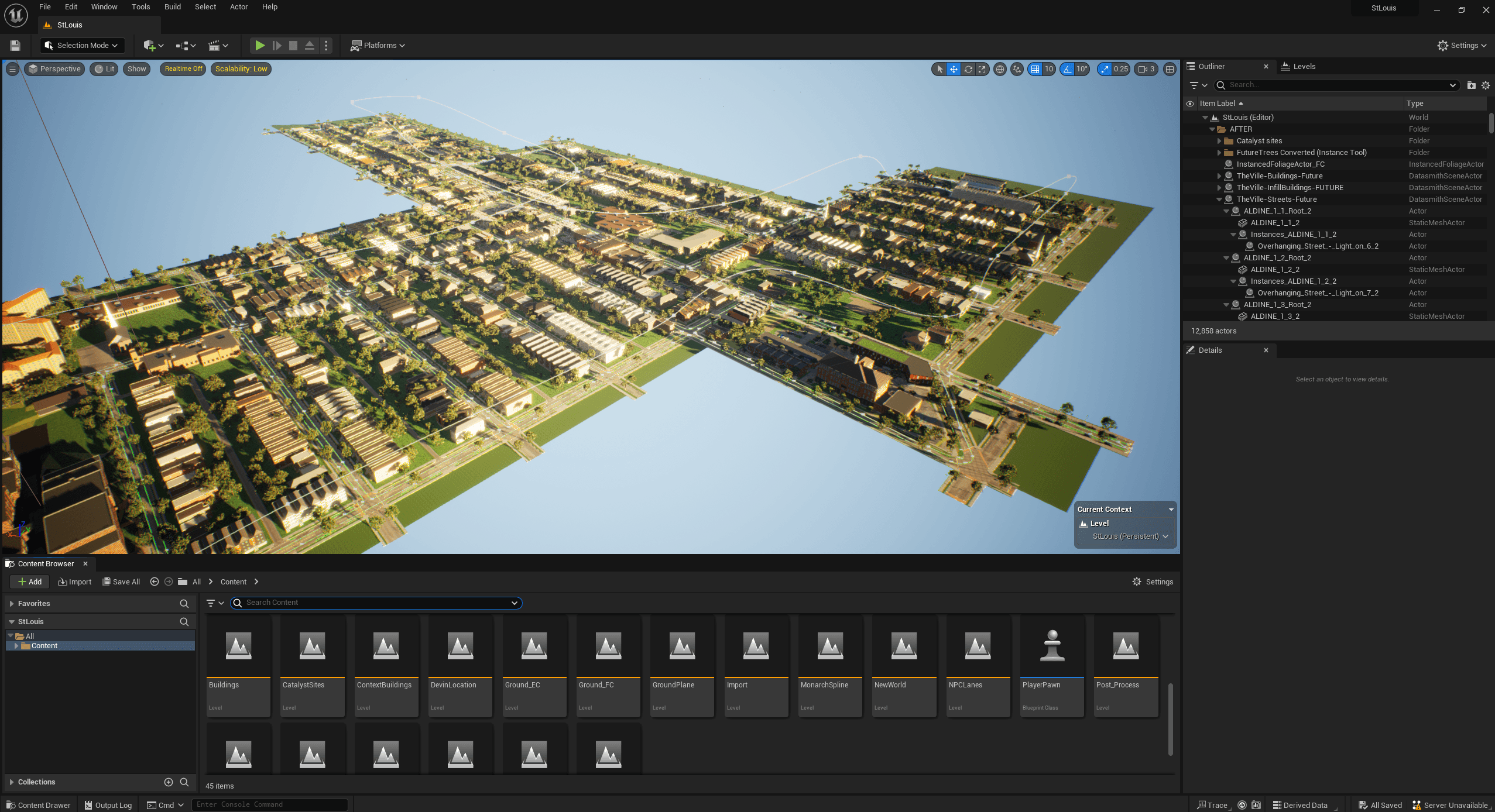1495x812 pixels.
Task: Click the Save All button
Action: tap(121, 582)
